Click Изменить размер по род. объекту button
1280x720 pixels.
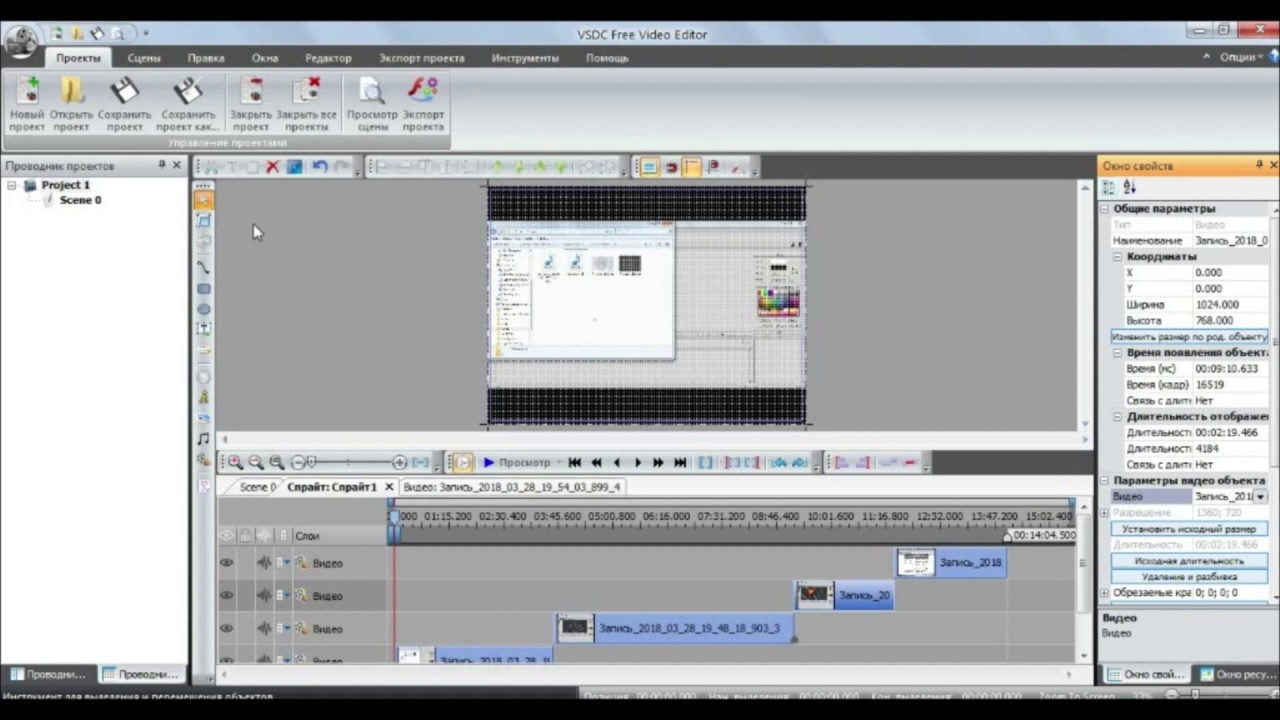coord(1189,337)
